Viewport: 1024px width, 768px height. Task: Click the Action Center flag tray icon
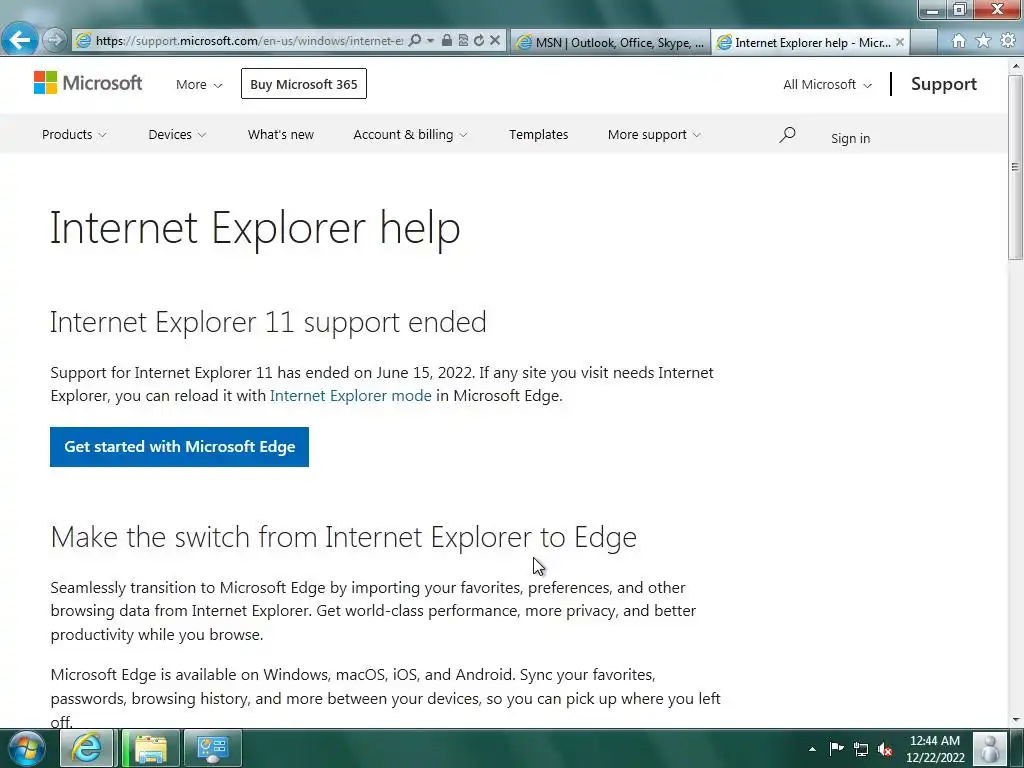[x=836, y=748]
